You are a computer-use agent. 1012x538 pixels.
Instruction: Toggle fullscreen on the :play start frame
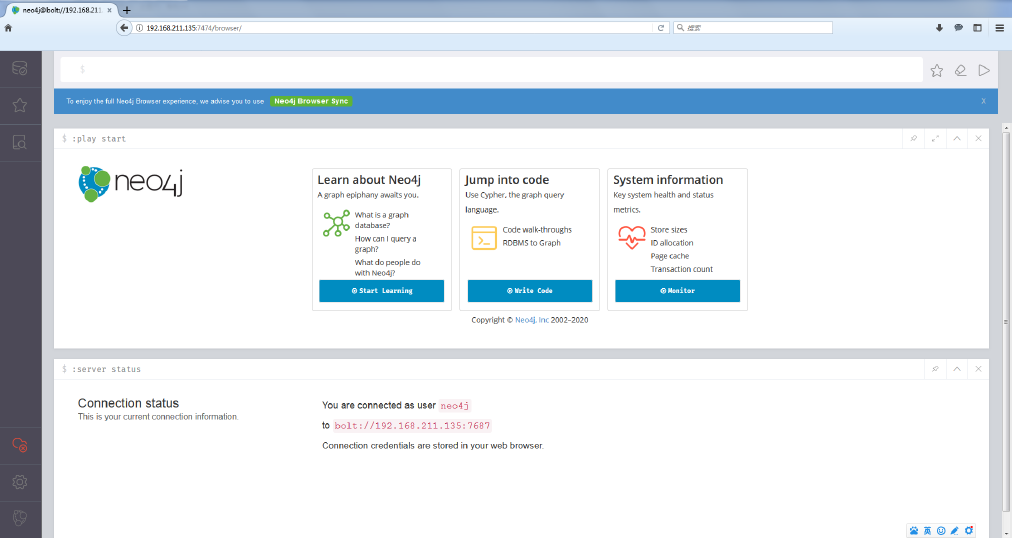[935, 139]
